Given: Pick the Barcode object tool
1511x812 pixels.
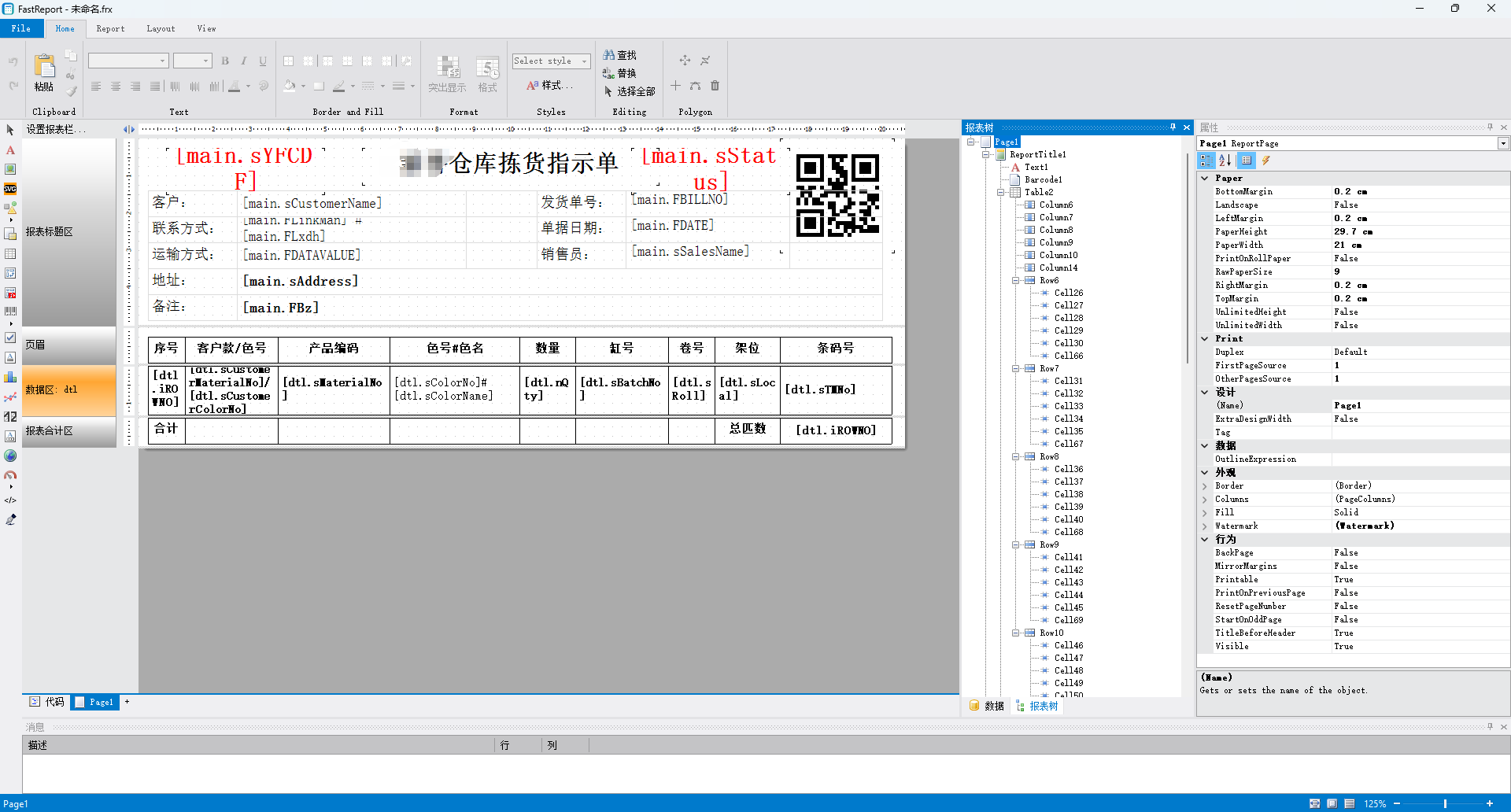Looking at the screenshot, I should [x=10, y=312].
